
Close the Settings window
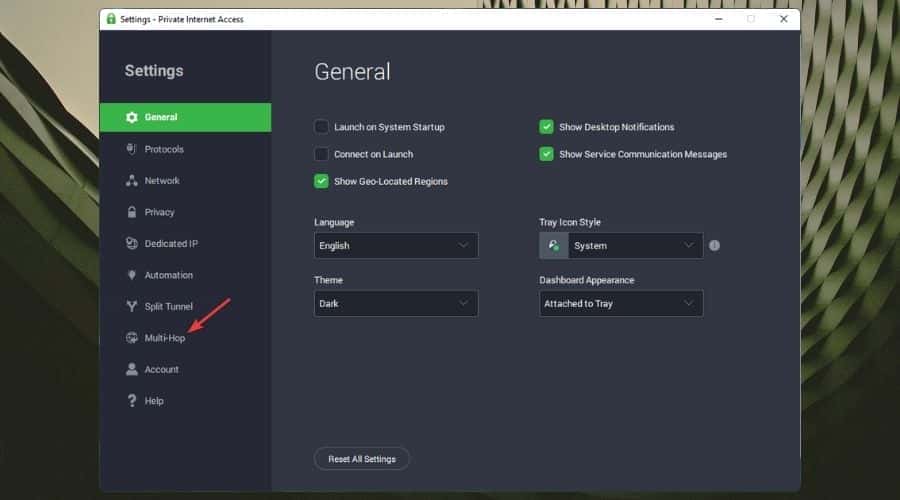(x=783, y=19)
